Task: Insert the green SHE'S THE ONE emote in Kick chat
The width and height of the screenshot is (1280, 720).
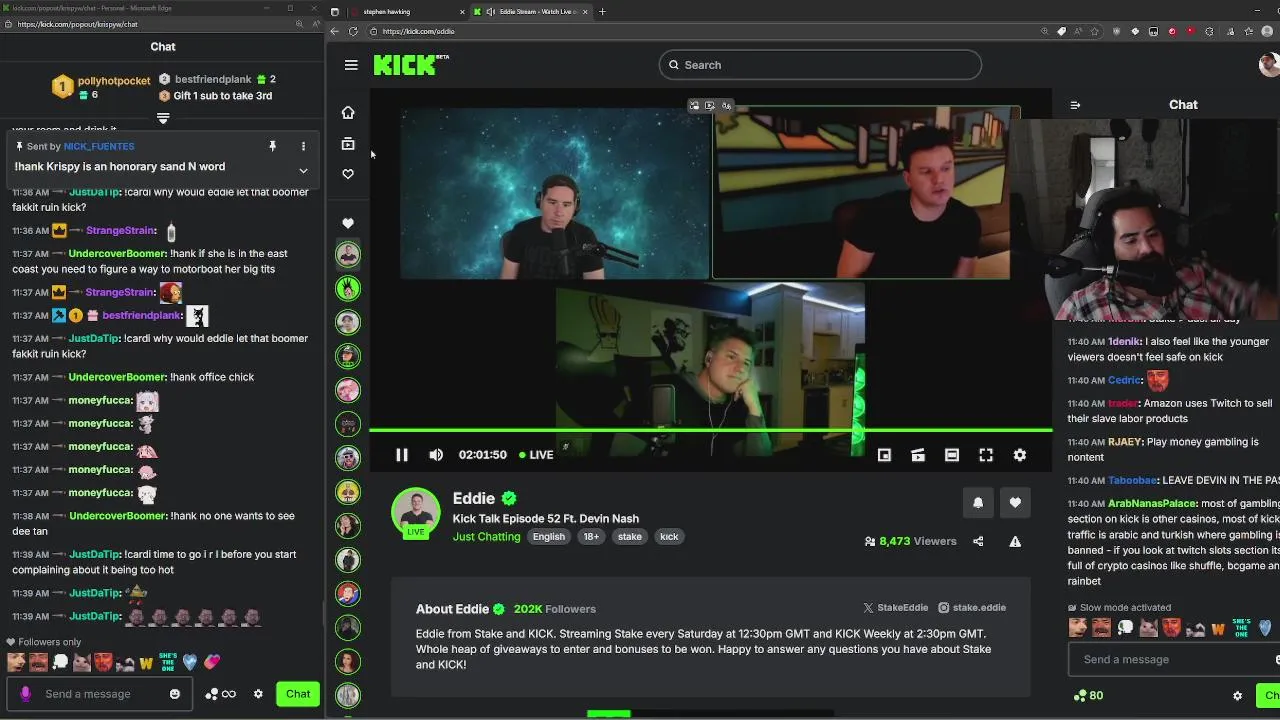Action: coord(1241,628)
